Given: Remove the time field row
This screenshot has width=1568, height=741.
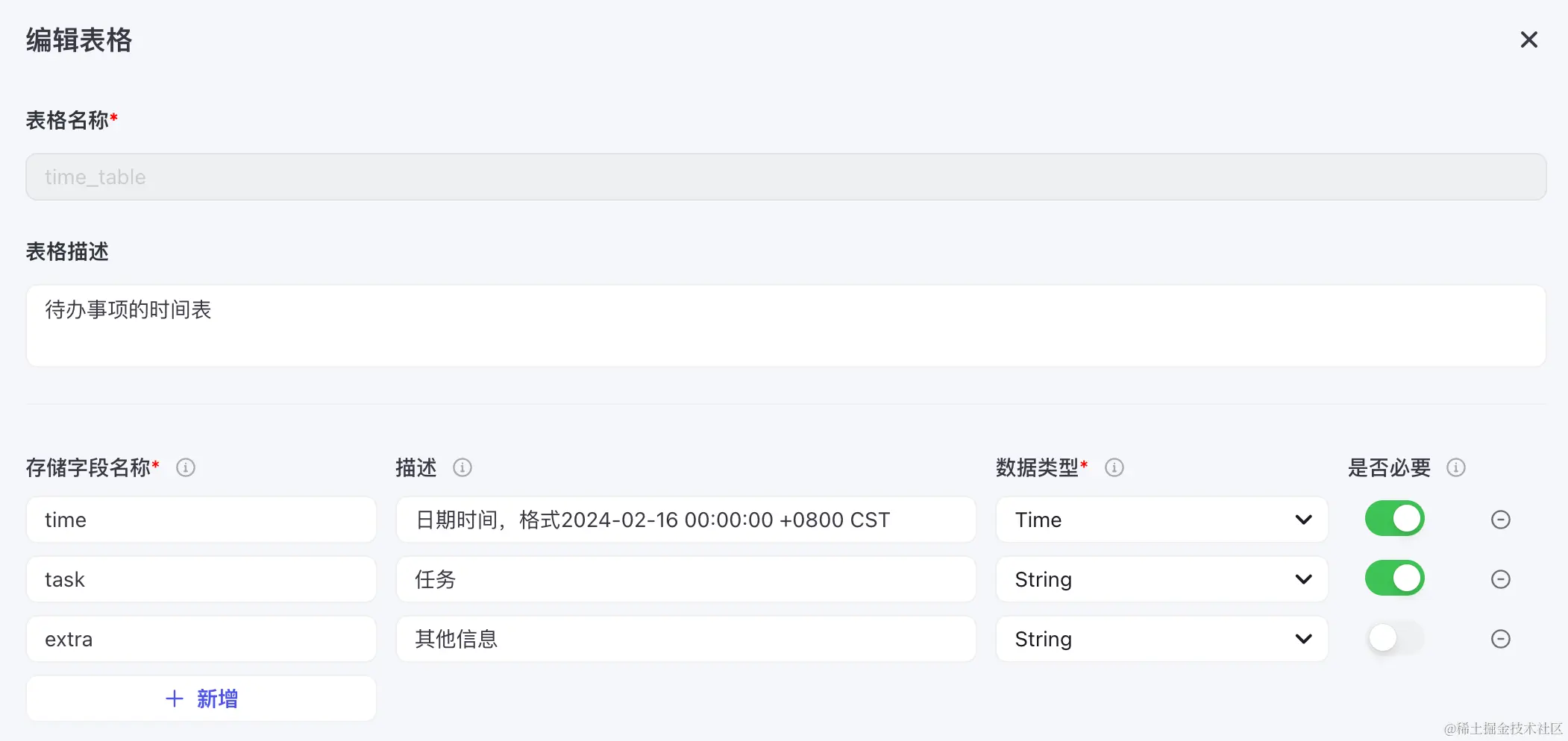Looking at the screenshot, I should [1500, 520].
